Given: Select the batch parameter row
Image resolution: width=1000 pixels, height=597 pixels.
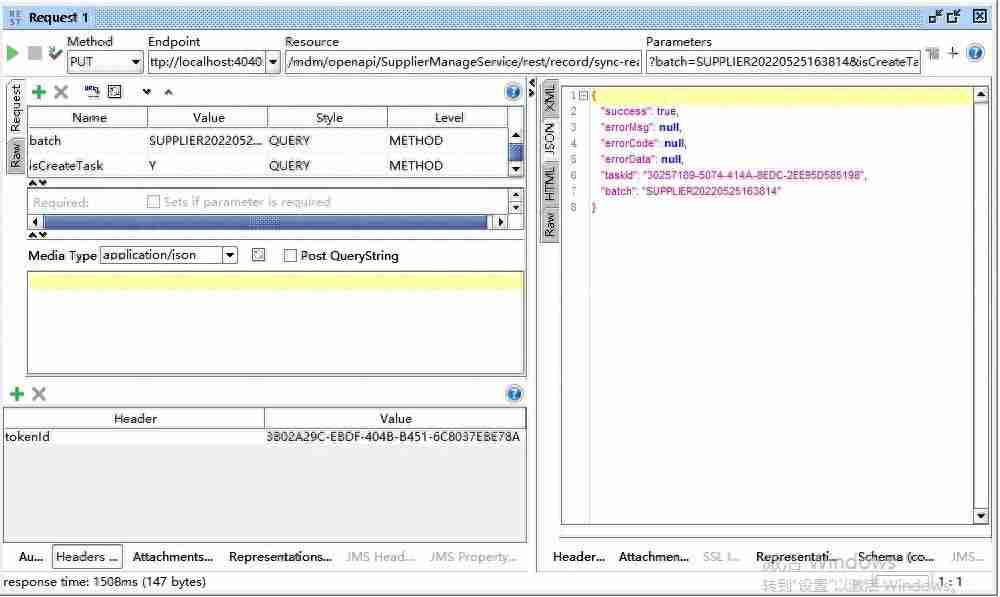Looking at the screenshot, I should pos(268,140).
